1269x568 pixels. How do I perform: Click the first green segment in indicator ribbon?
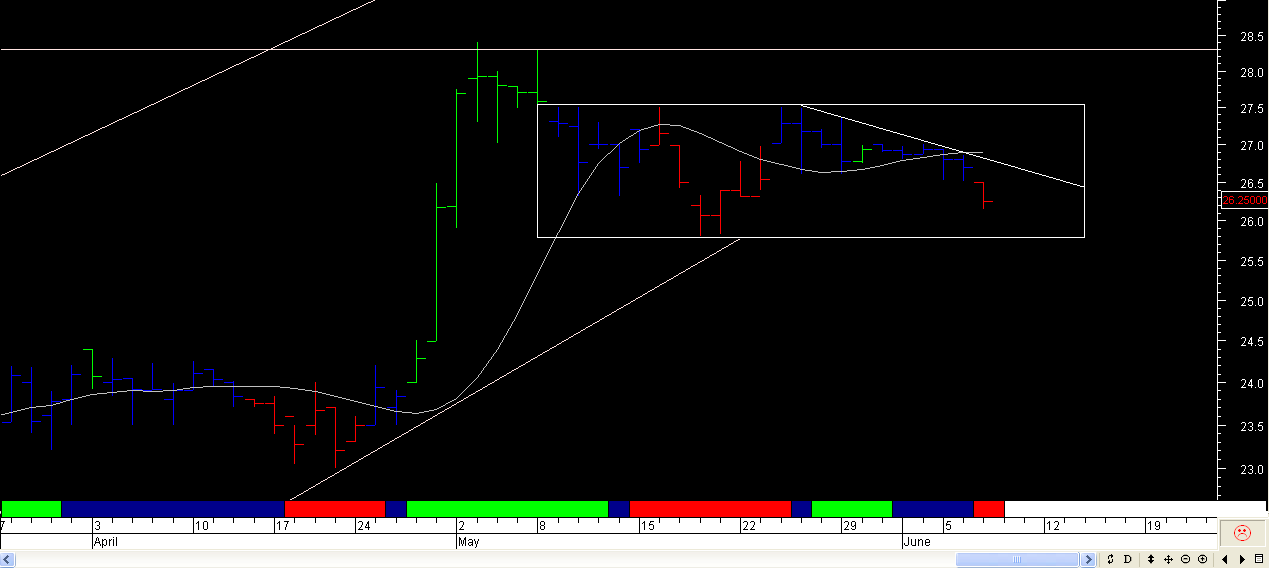coord(31,509)
